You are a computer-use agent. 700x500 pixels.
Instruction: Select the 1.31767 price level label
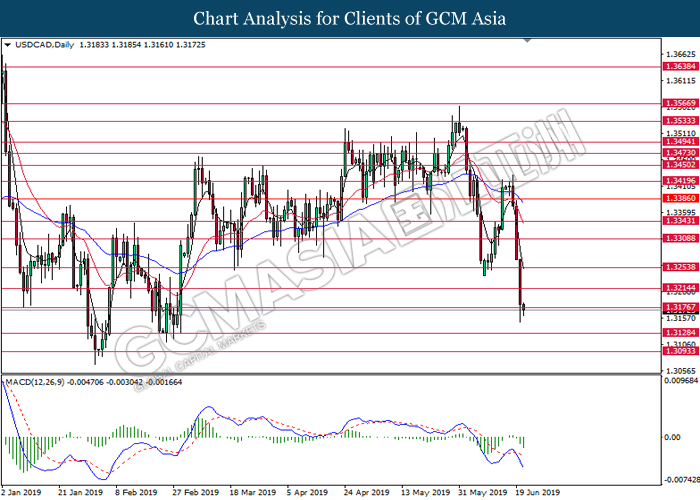(x=680, y=307)
